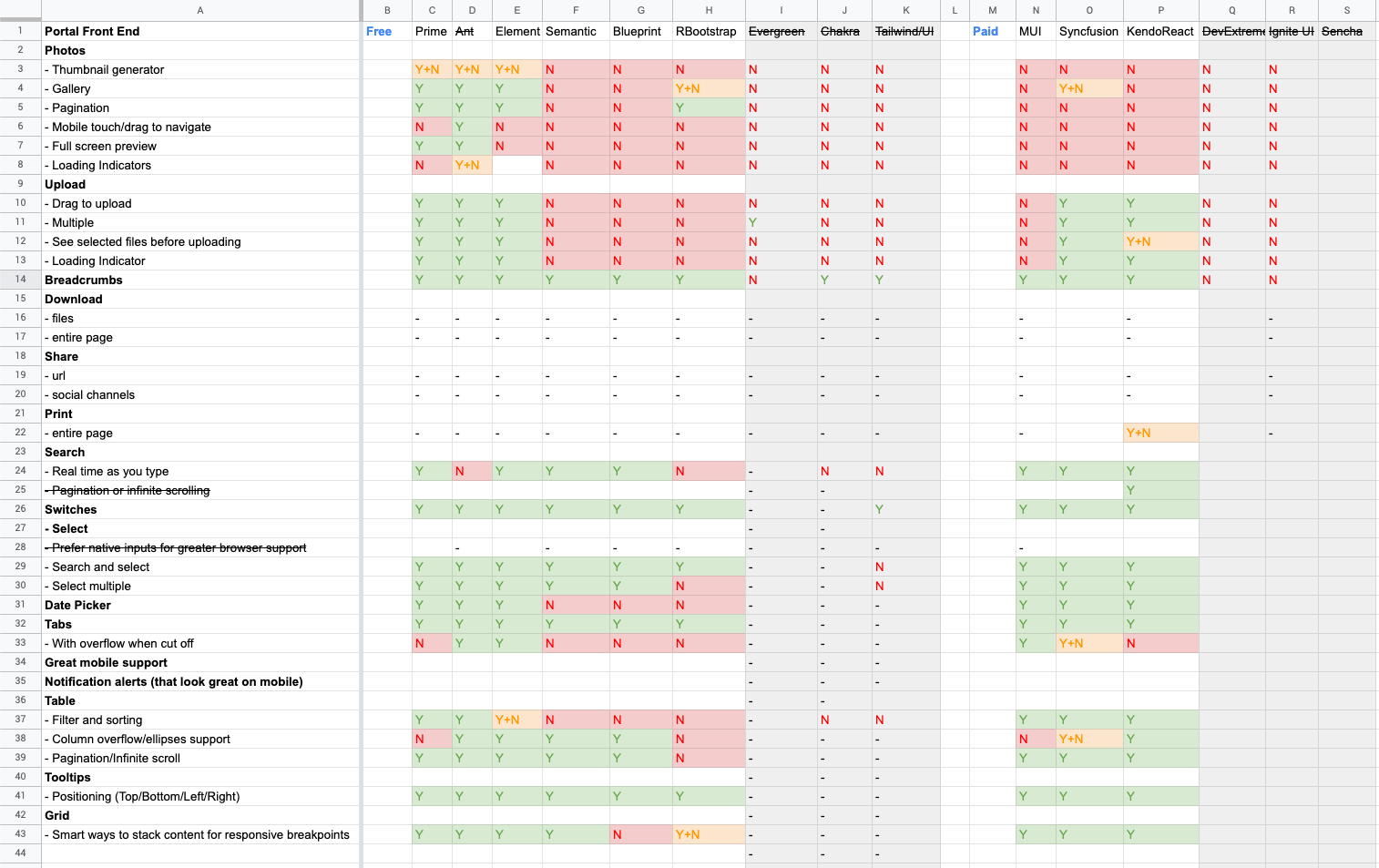The width and height of the screenshot is (1379, 868).
Task: Select row 25 via its row number
Action: point(20,490)
